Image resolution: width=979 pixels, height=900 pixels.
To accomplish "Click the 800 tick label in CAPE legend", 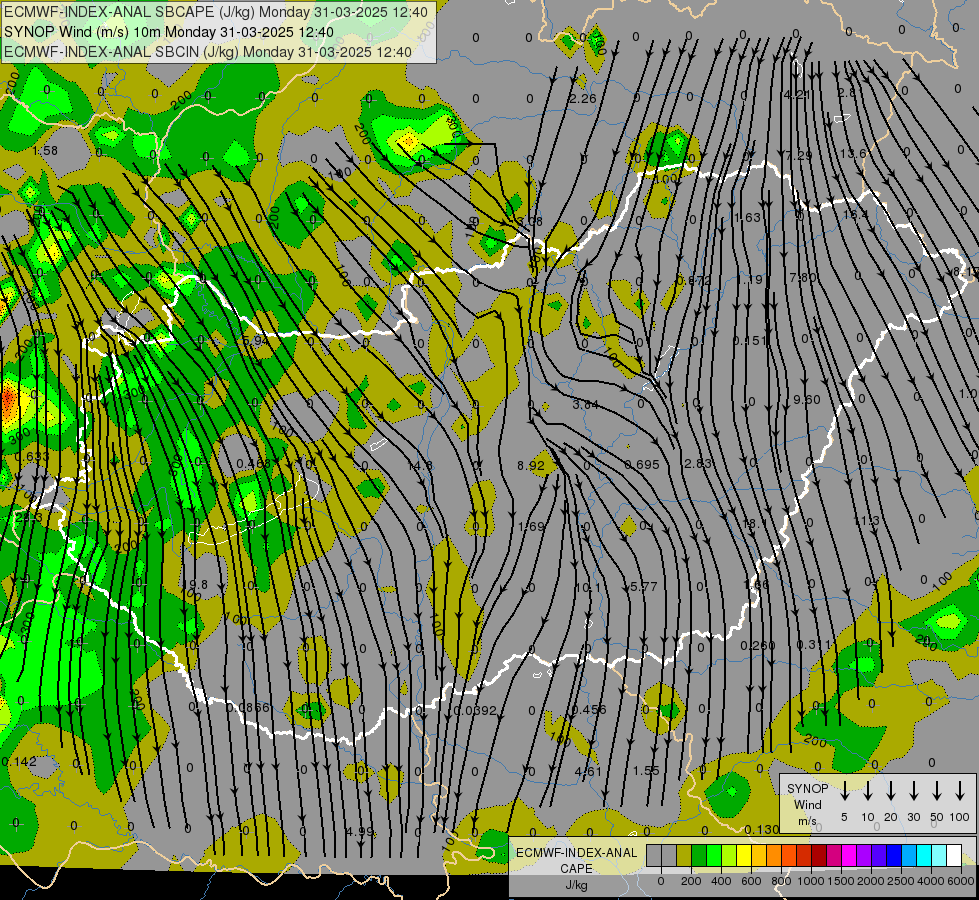I will point(781,881).
